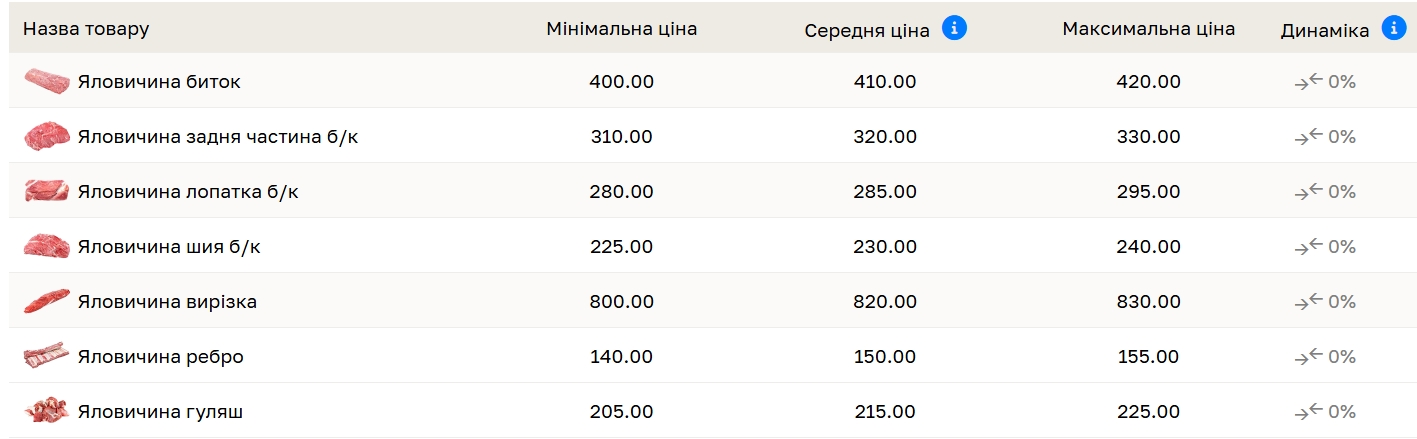Click the Яловичина лопатка product image

(x=46, y=191)
